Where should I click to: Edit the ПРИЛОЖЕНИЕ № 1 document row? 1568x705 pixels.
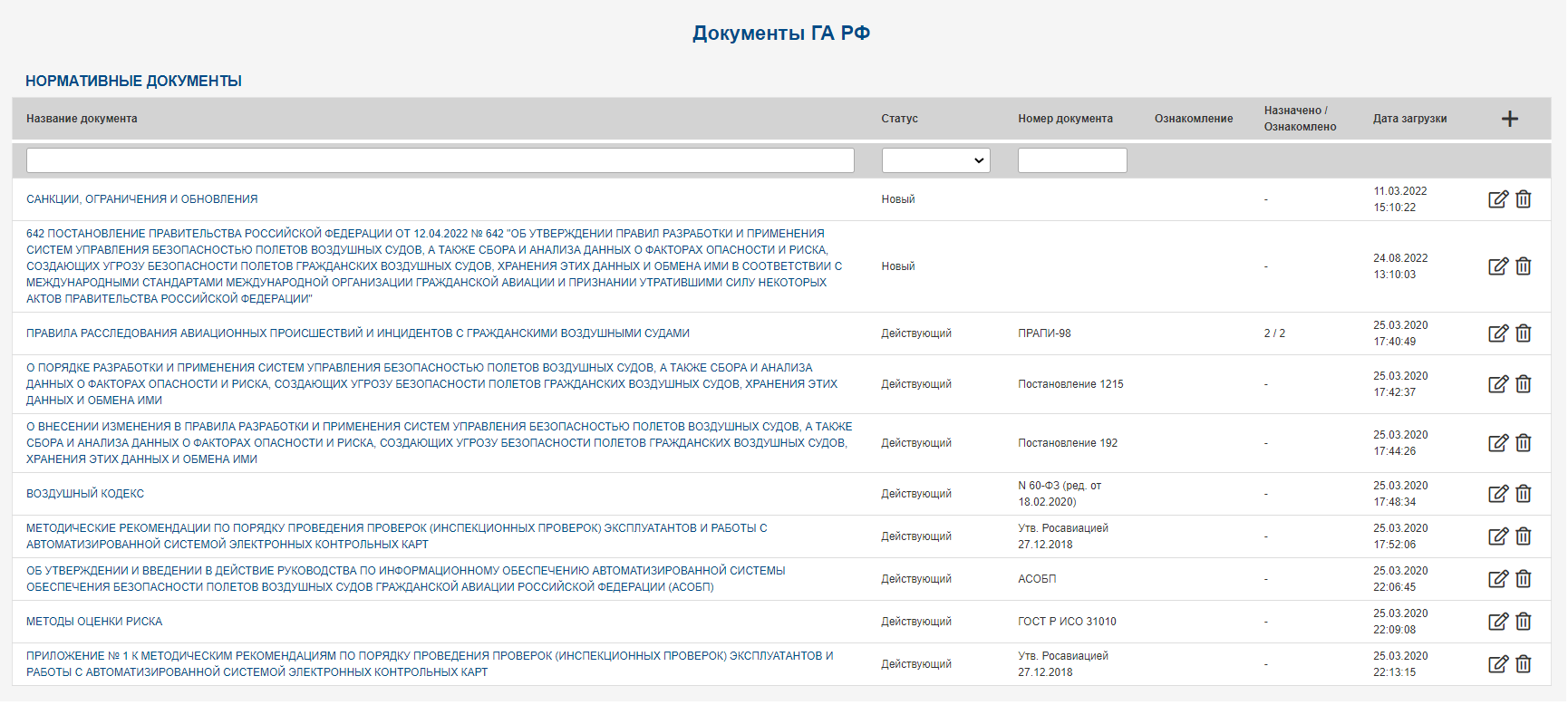[1498, 664]
